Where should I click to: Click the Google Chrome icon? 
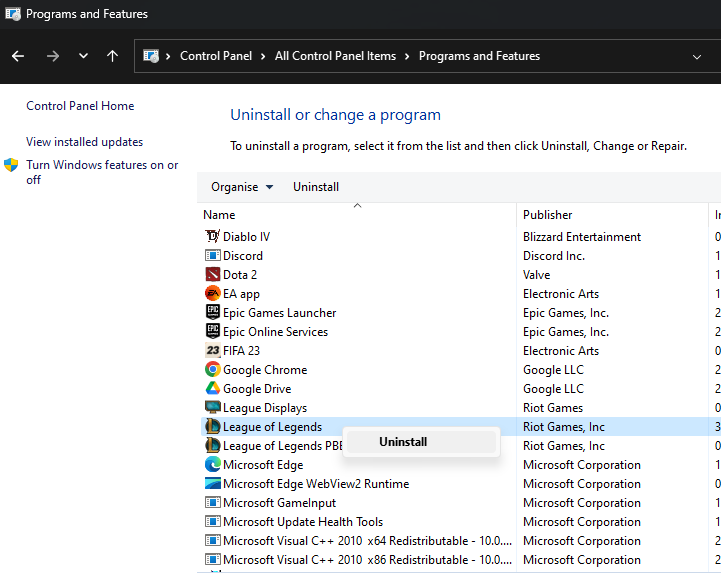[212, 370]
